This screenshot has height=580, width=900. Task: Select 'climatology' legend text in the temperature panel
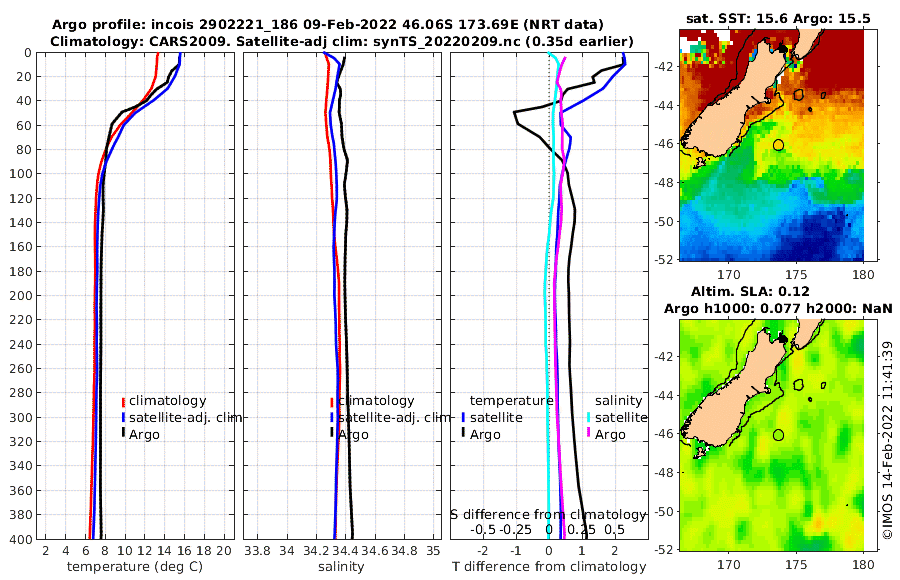point(167,401)
